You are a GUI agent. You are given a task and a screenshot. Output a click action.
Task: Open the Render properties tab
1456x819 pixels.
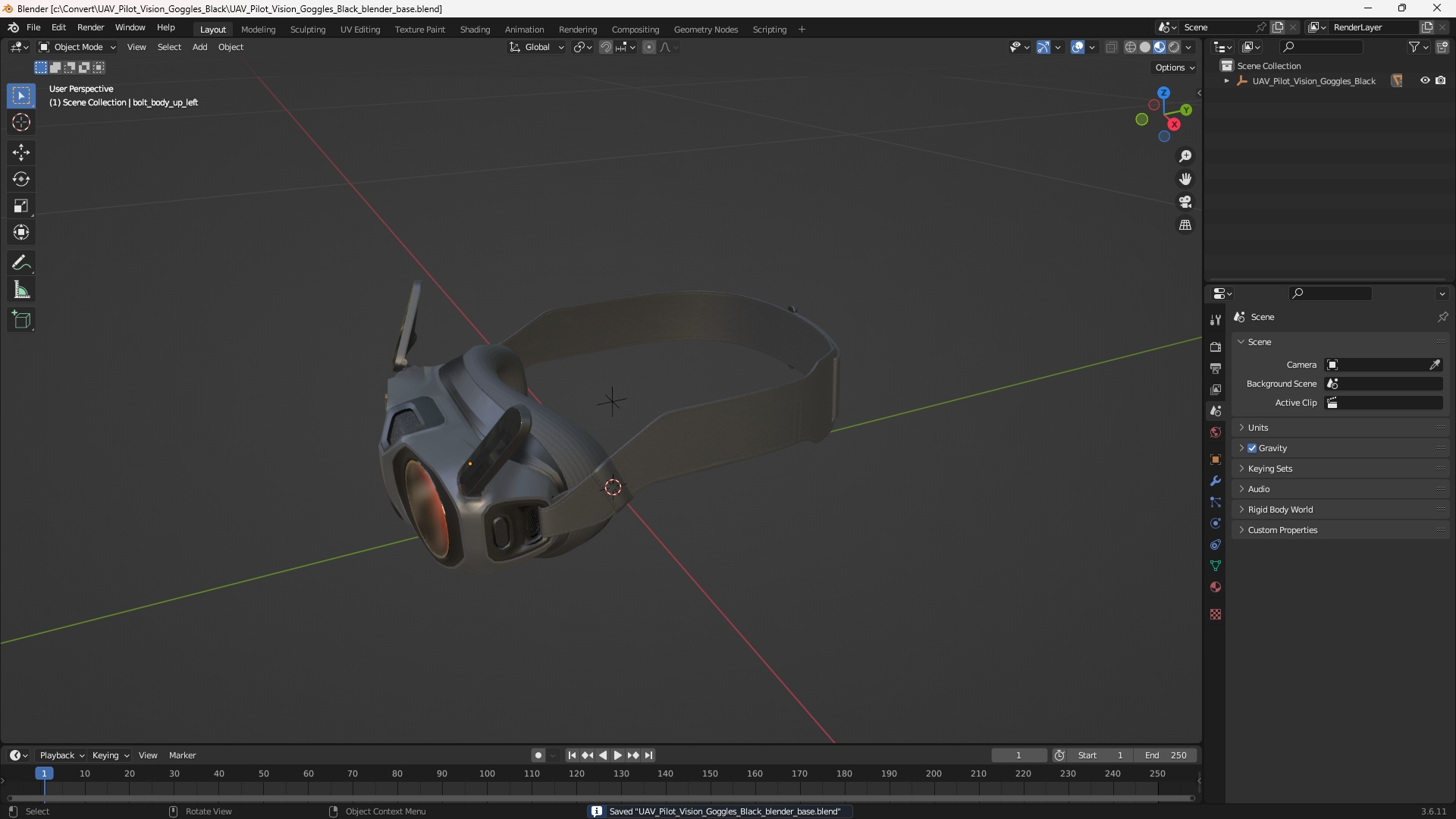1216,347
